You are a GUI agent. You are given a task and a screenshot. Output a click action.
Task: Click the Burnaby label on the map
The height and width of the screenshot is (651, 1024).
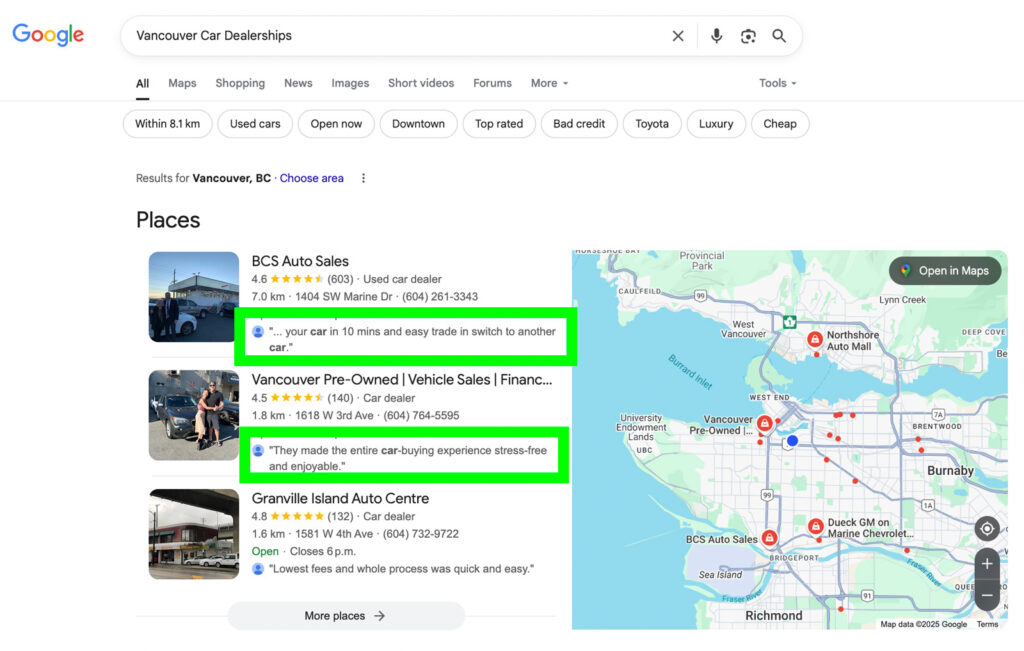pos(950,471)
